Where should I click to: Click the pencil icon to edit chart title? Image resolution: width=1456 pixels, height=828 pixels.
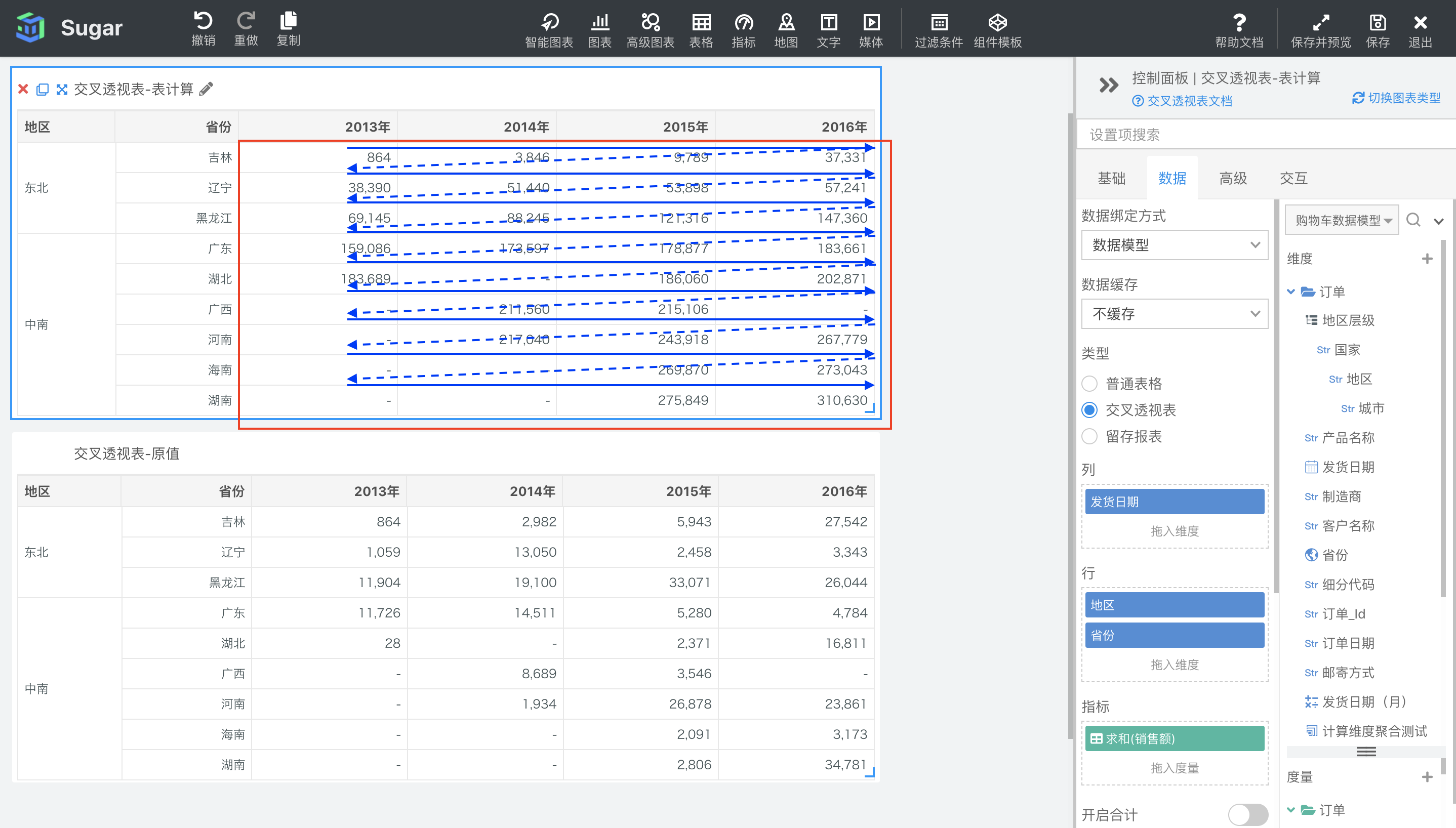(206, 89)
